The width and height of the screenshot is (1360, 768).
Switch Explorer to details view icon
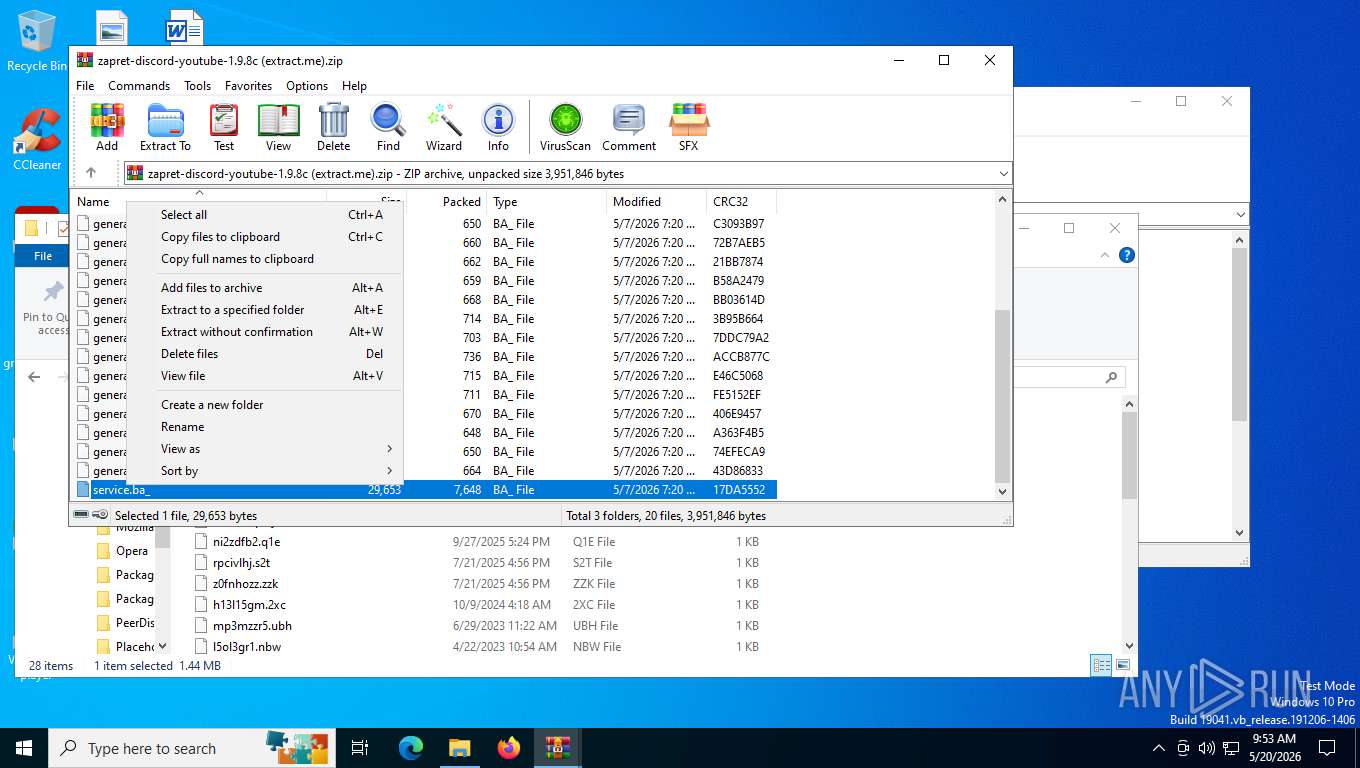[1101, 665]
